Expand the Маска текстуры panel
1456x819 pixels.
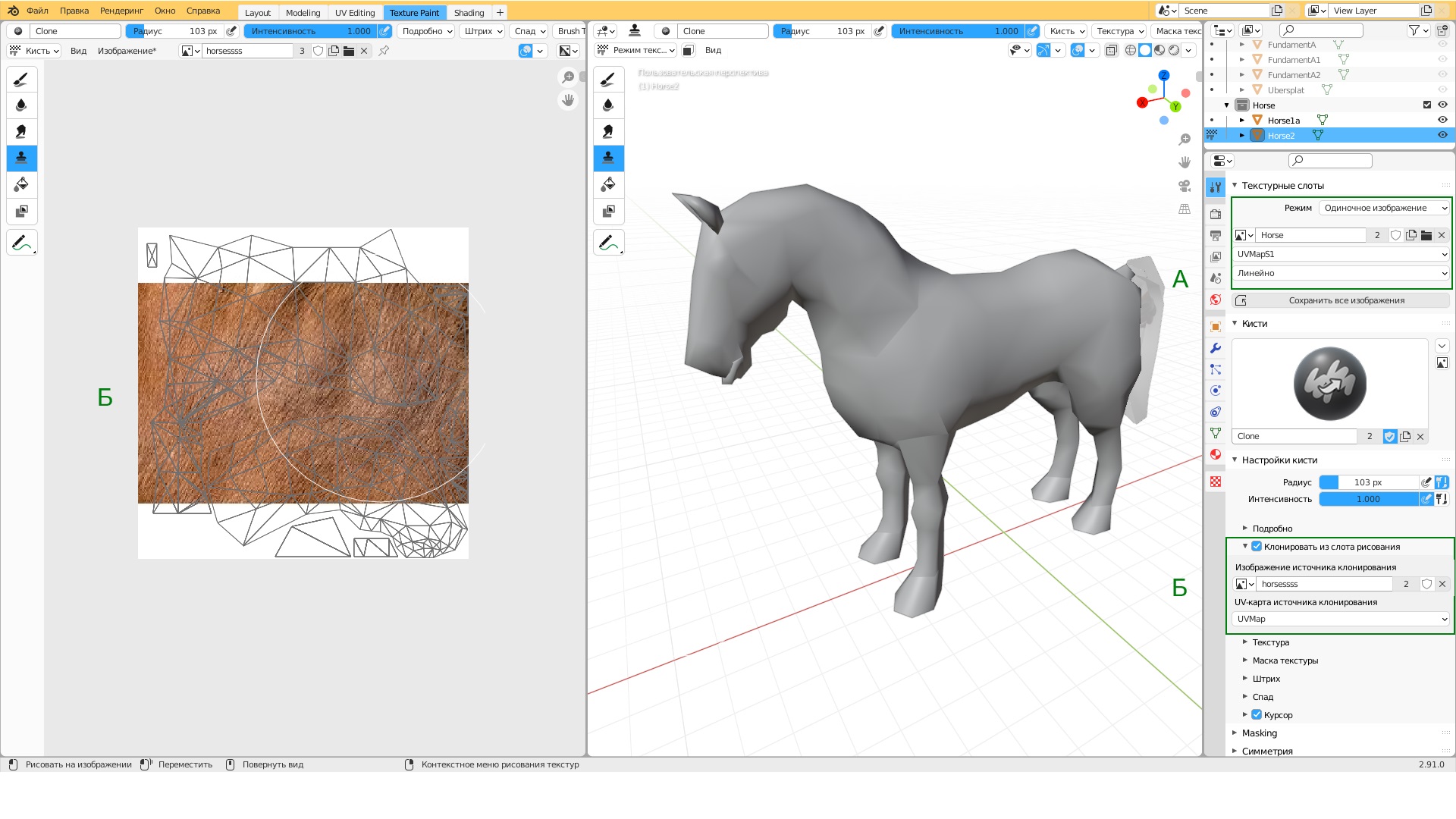(x=1285, y=661)
